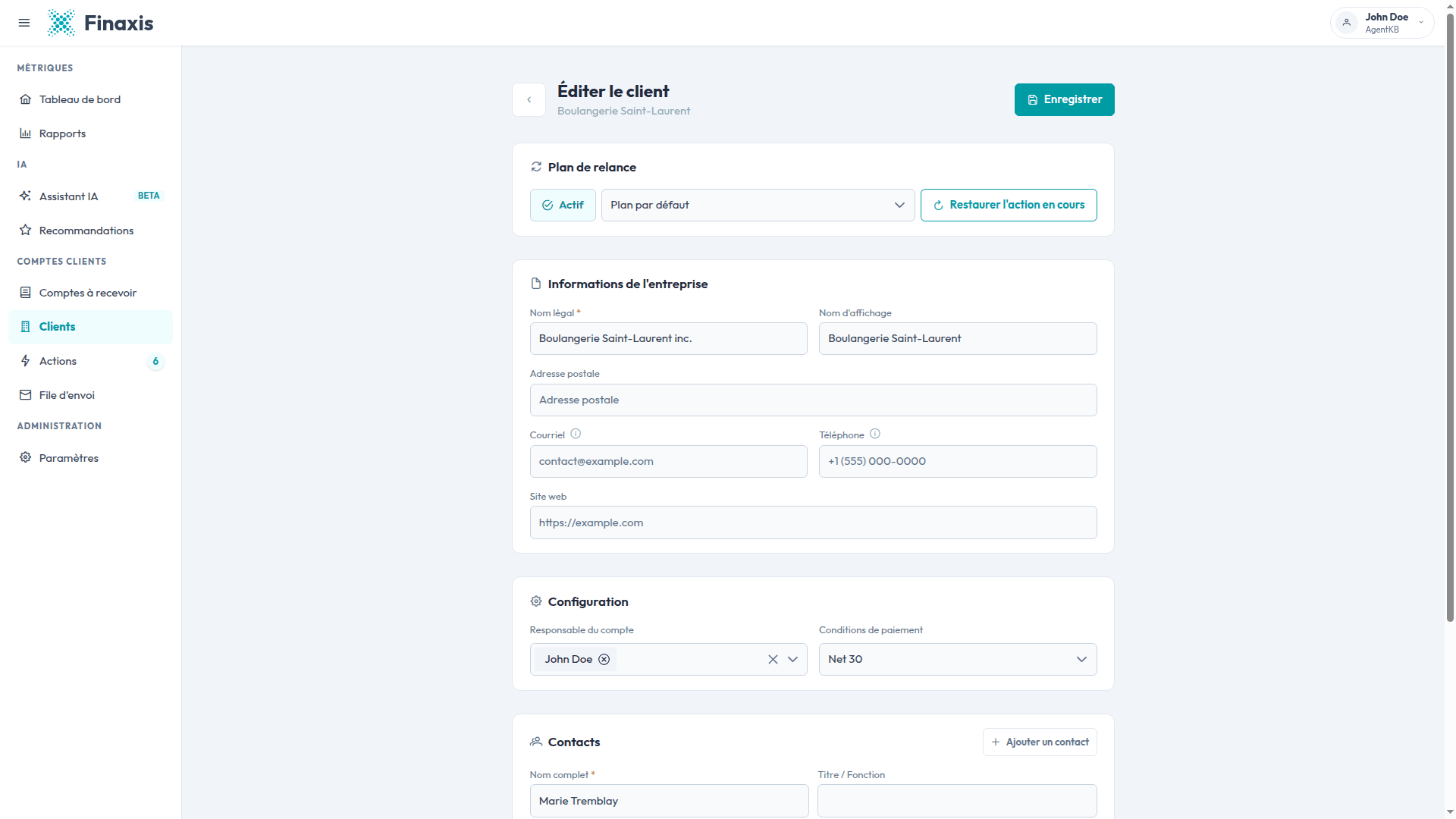Clear the Responsable du compte selection
This screenshot has width=1456, height=819.
coord(773,659)
